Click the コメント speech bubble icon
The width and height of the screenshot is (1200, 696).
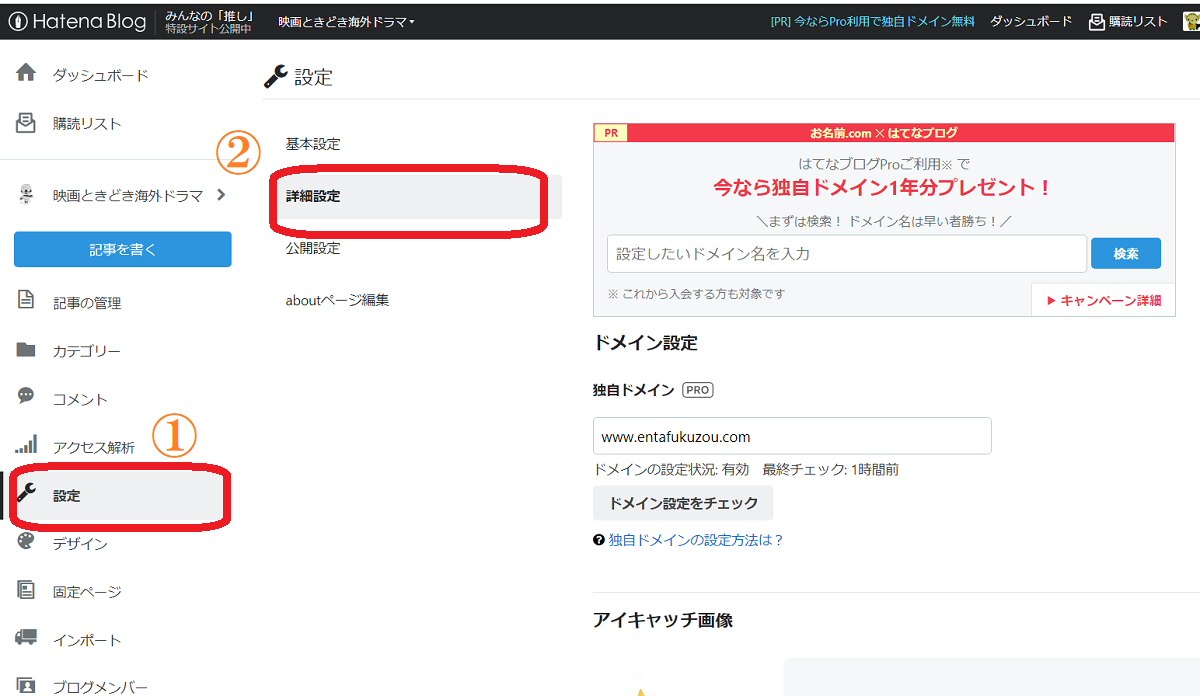(x=27, y=397)
